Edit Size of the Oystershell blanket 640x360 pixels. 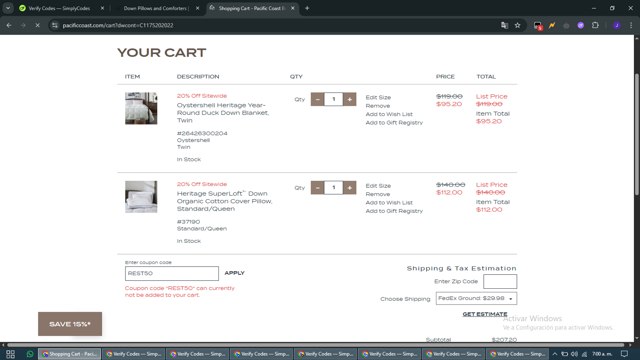[378, 98]
